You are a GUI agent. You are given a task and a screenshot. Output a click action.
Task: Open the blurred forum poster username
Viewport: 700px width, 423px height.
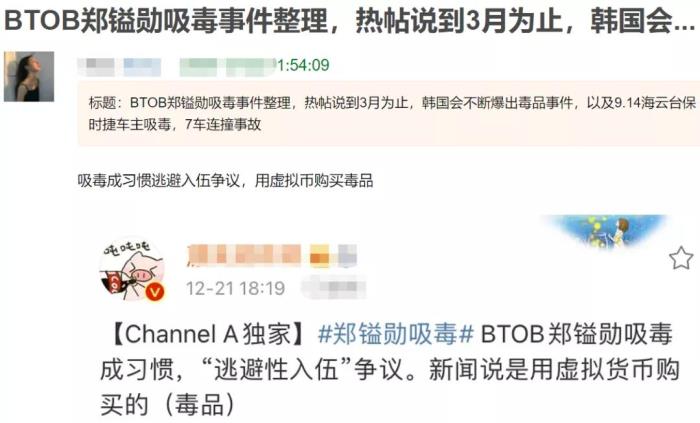[x=120, y=66]
